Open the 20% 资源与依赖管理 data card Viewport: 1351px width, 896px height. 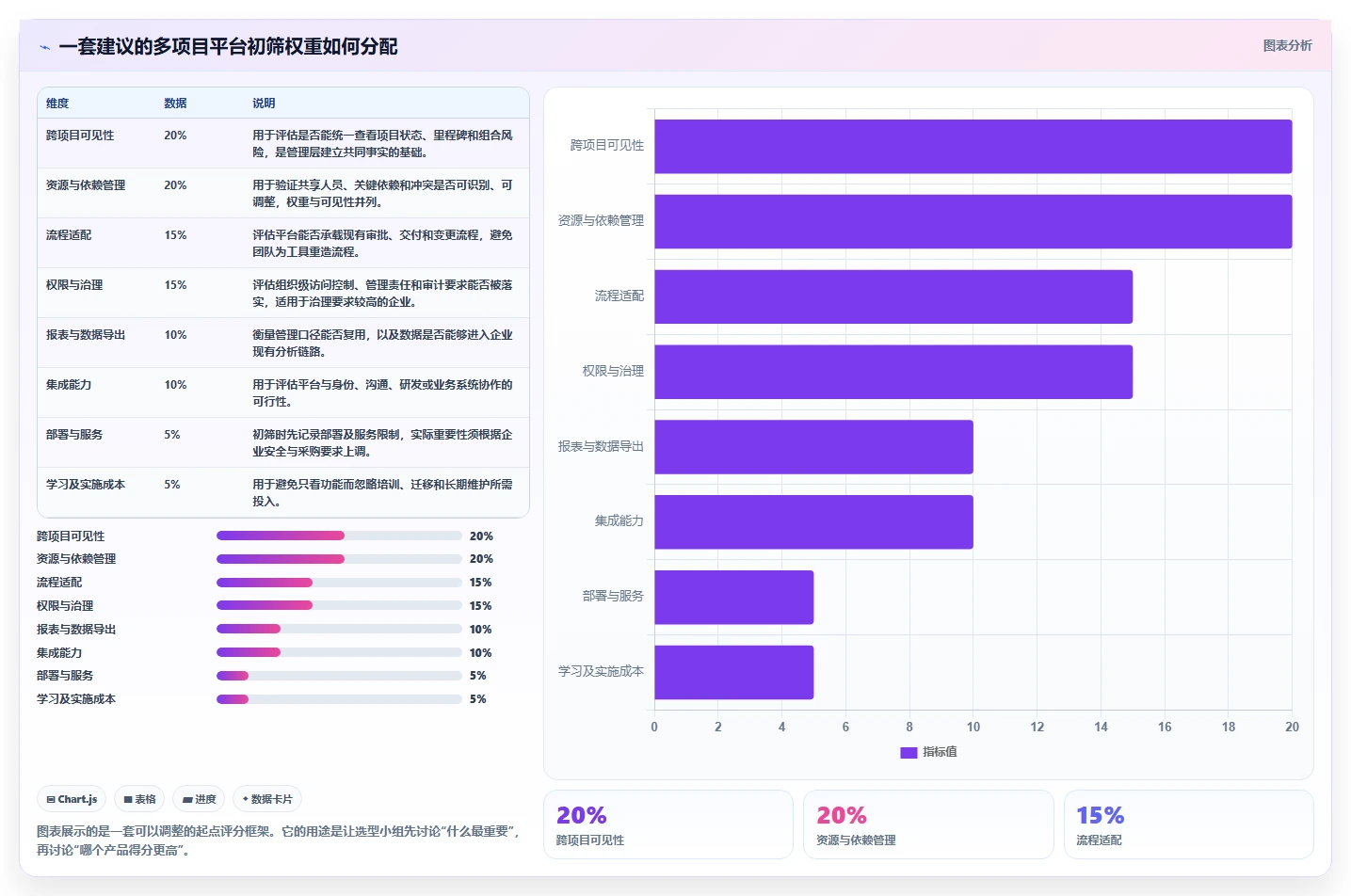tap(928, 824)
